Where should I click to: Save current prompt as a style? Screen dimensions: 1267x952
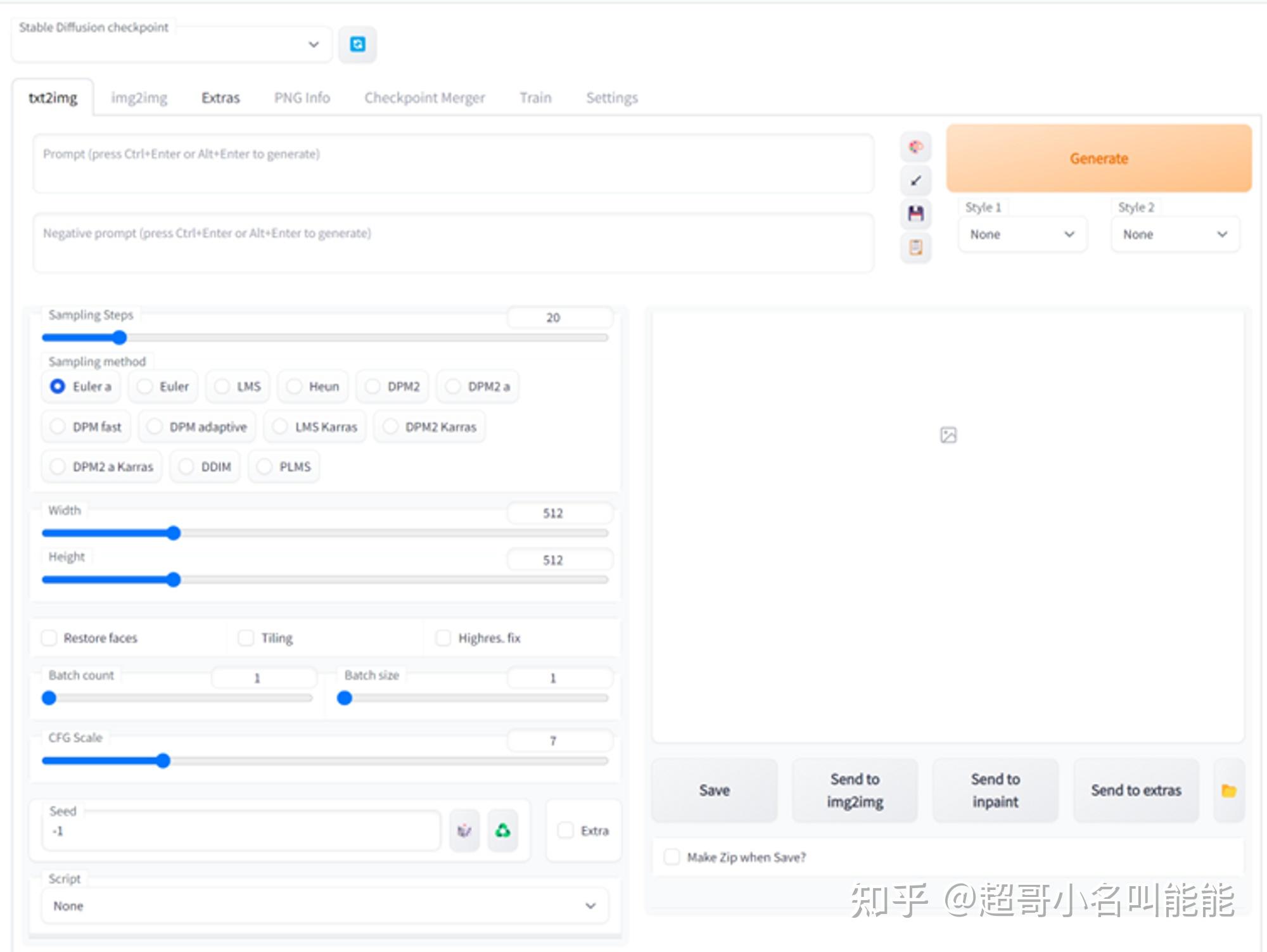915,215
